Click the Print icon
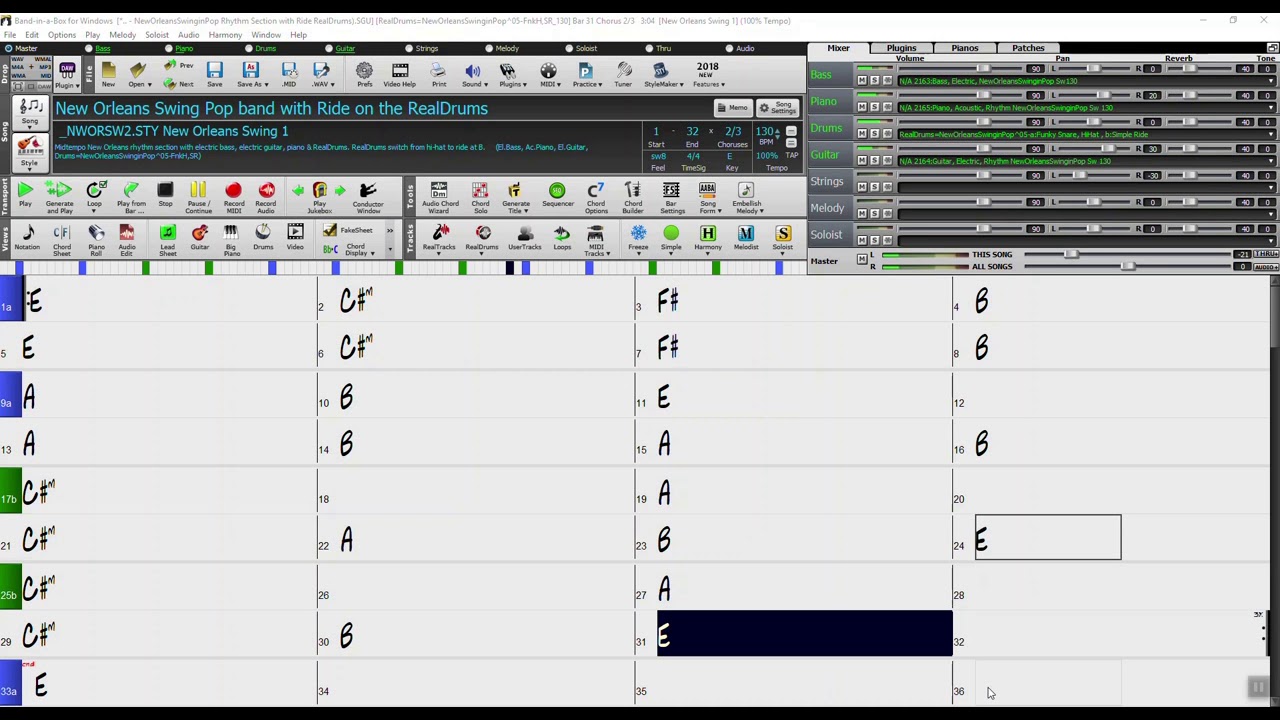 [438, 73]
